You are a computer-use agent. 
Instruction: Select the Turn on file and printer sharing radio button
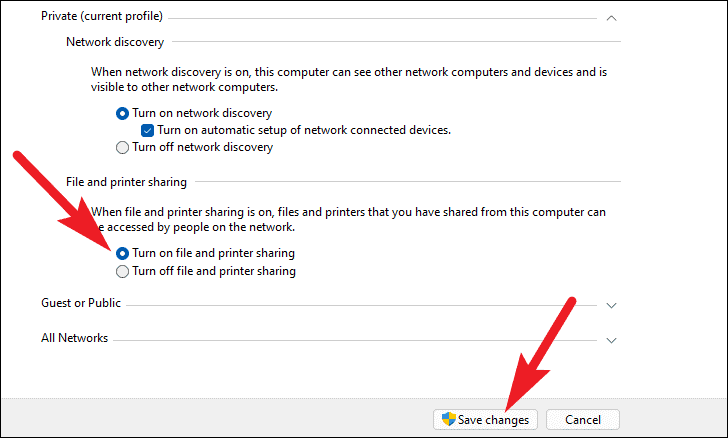(122, 254)
